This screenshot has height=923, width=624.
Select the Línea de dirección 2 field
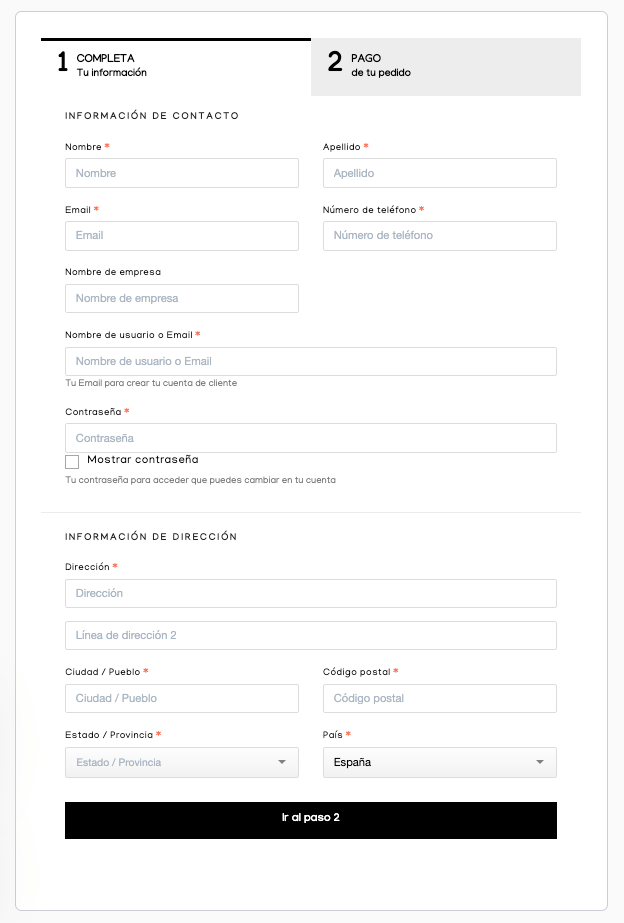coord(311,636)
